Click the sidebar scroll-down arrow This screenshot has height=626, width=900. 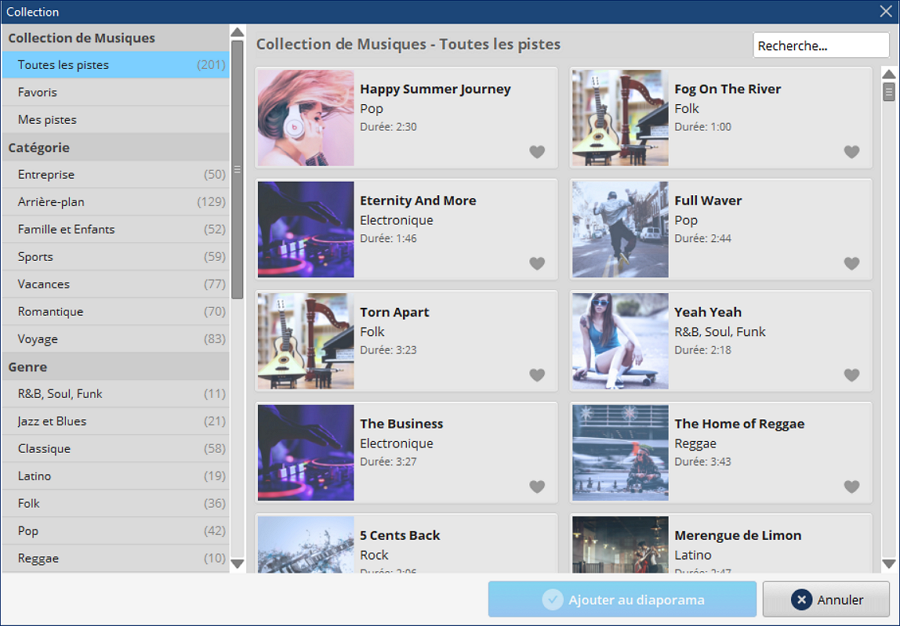(x=237, y=563)
